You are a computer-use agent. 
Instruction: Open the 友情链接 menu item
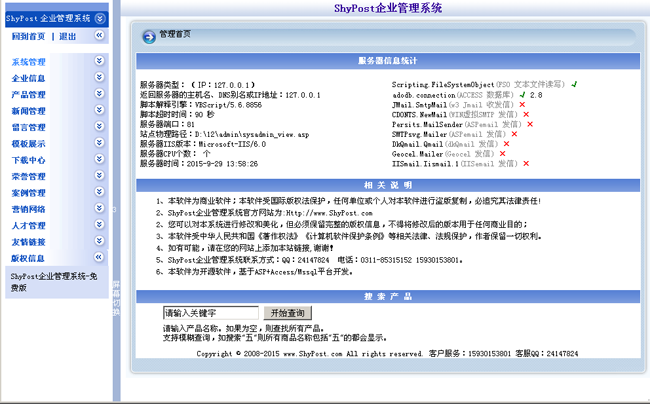(x=29, y=242)
